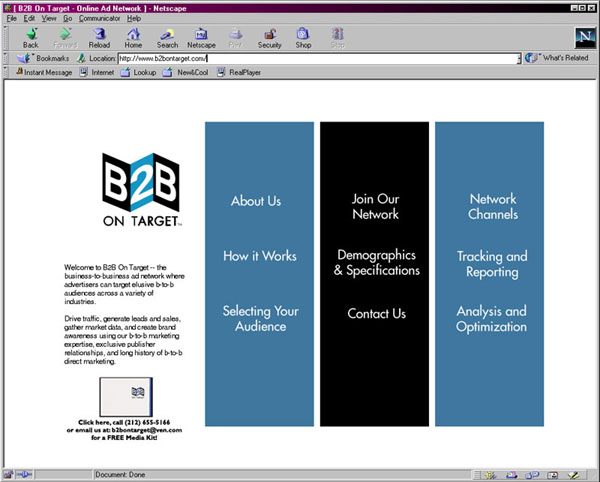Open What's Related panel
The width and height of the screenshot is (600, 482).
[557, 58]
